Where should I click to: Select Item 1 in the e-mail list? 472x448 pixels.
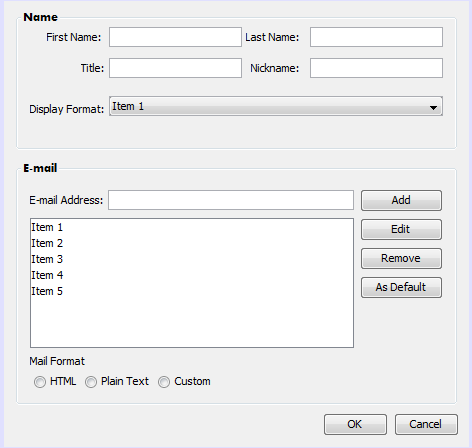click(x=192, y=227)
